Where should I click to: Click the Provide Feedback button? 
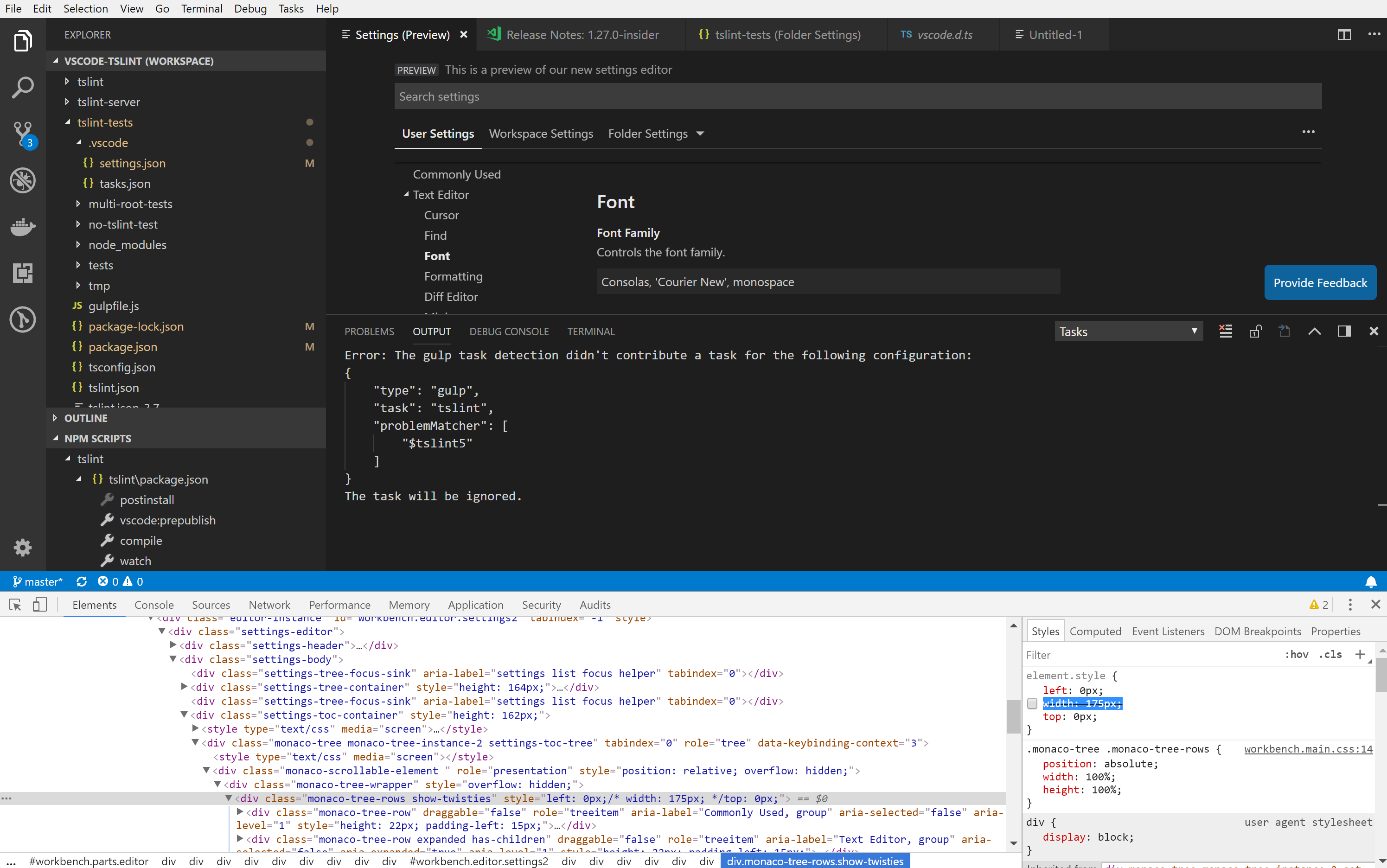point(1320,282)
